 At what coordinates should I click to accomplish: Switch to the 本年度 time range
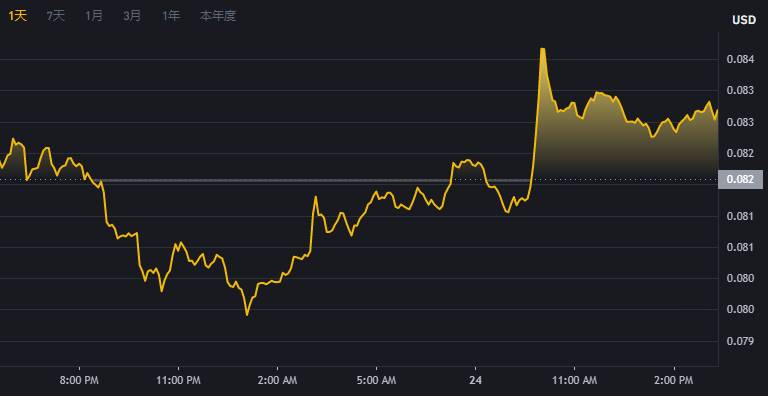[217, 16]
